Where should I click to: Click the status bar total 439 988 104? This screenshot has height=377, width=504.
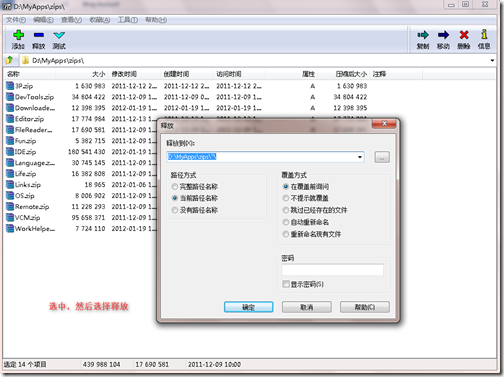[x=101, y=364]
